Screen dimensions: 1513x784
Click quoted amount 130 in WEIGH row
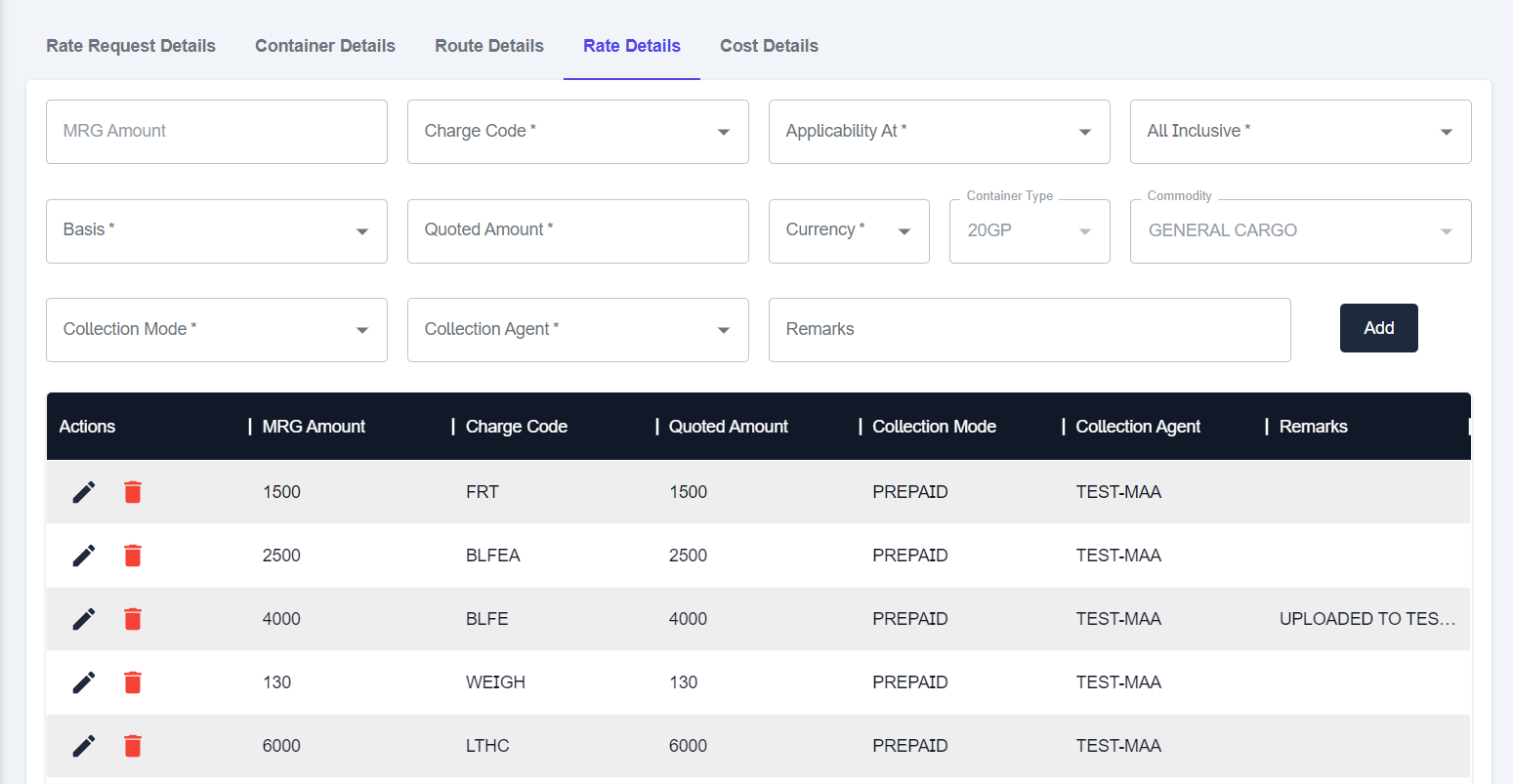(x=684, y=682)
